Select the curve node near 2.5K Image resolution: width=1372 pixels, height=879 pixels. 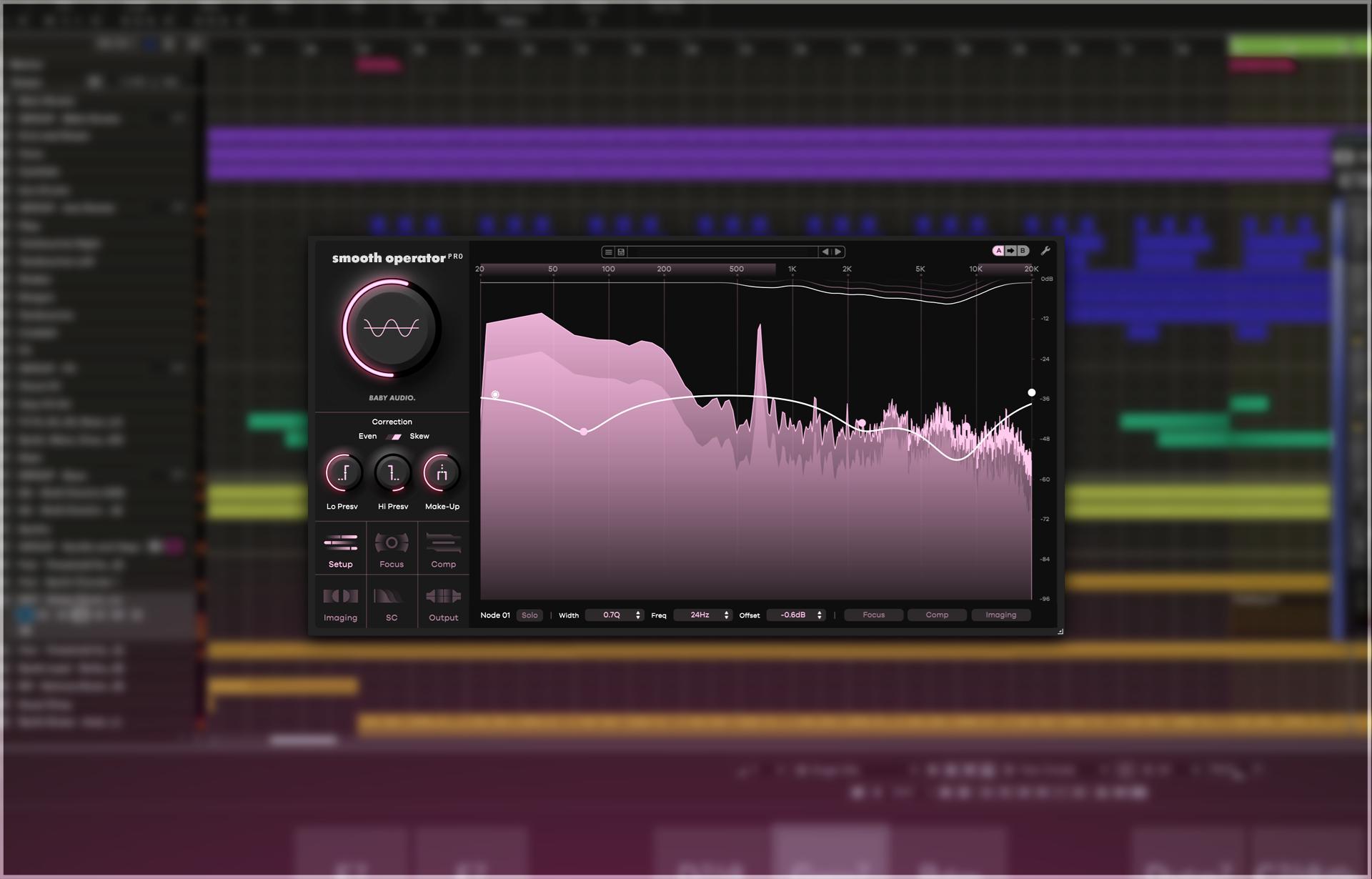(x=862, y=423)
